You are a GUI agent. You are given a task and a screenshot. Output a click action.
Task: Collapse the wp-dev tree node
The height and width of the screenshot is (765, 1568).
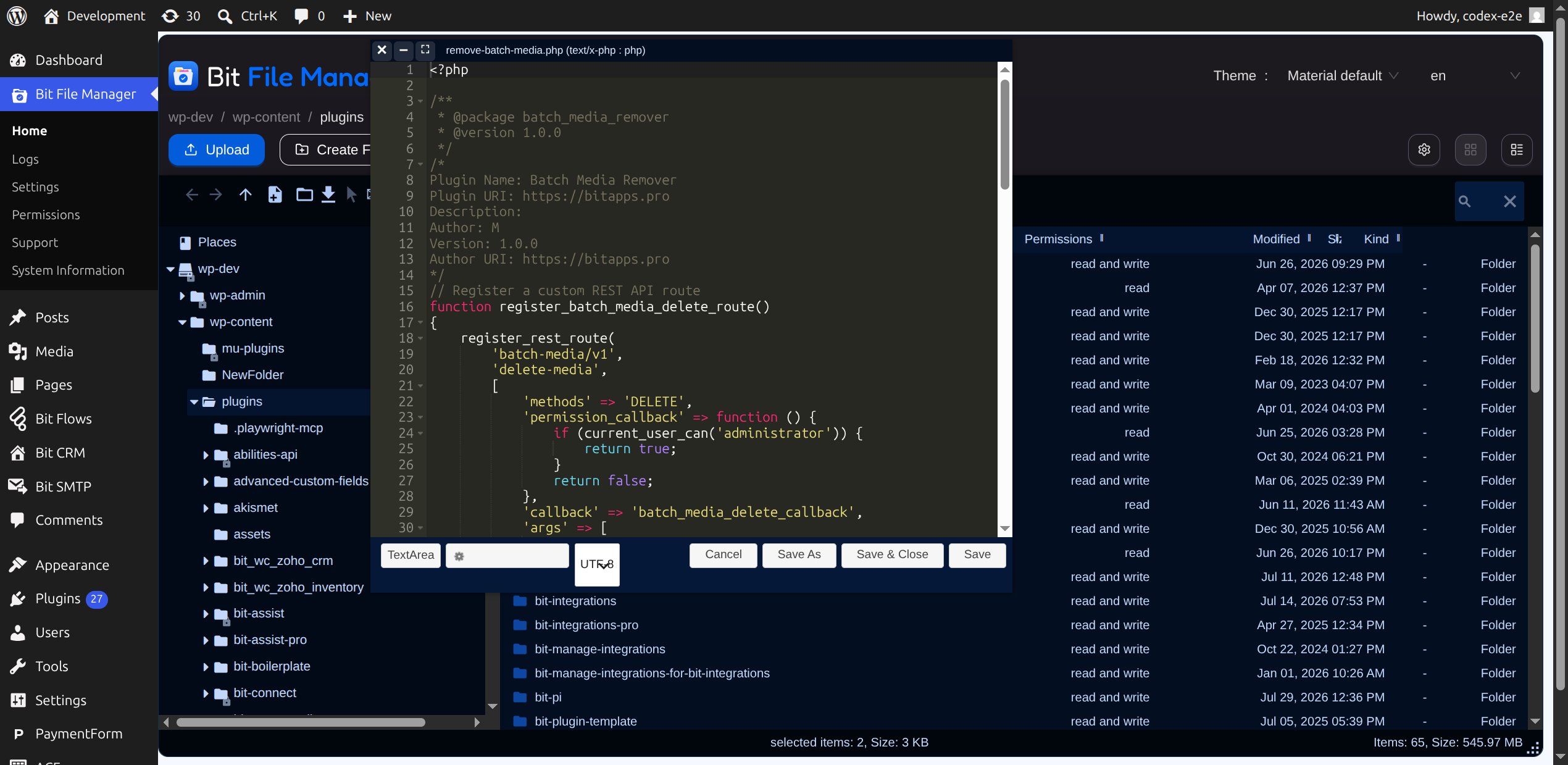click(170, 269)
